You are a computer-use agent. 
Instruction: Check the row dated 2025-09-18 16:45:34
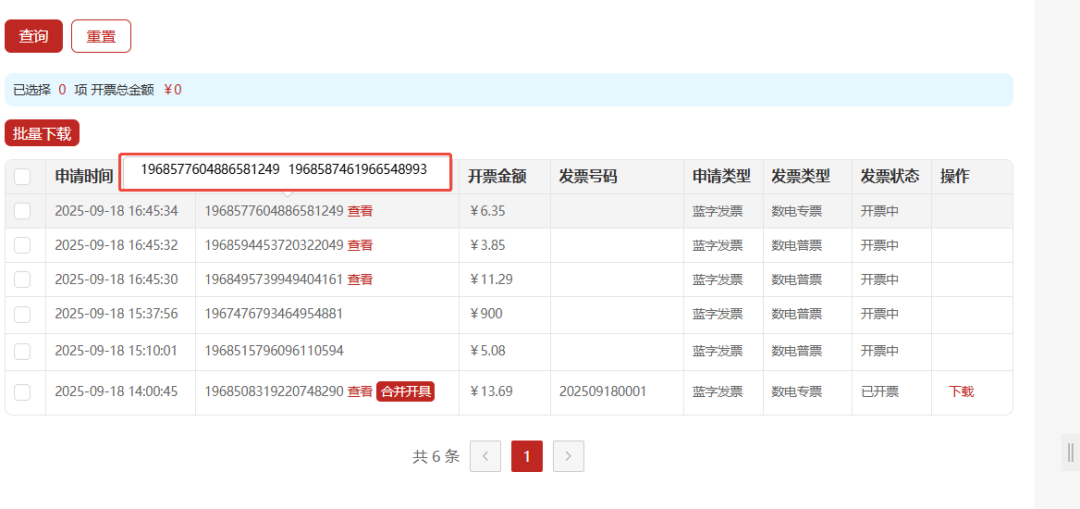(x=23, y=211)
